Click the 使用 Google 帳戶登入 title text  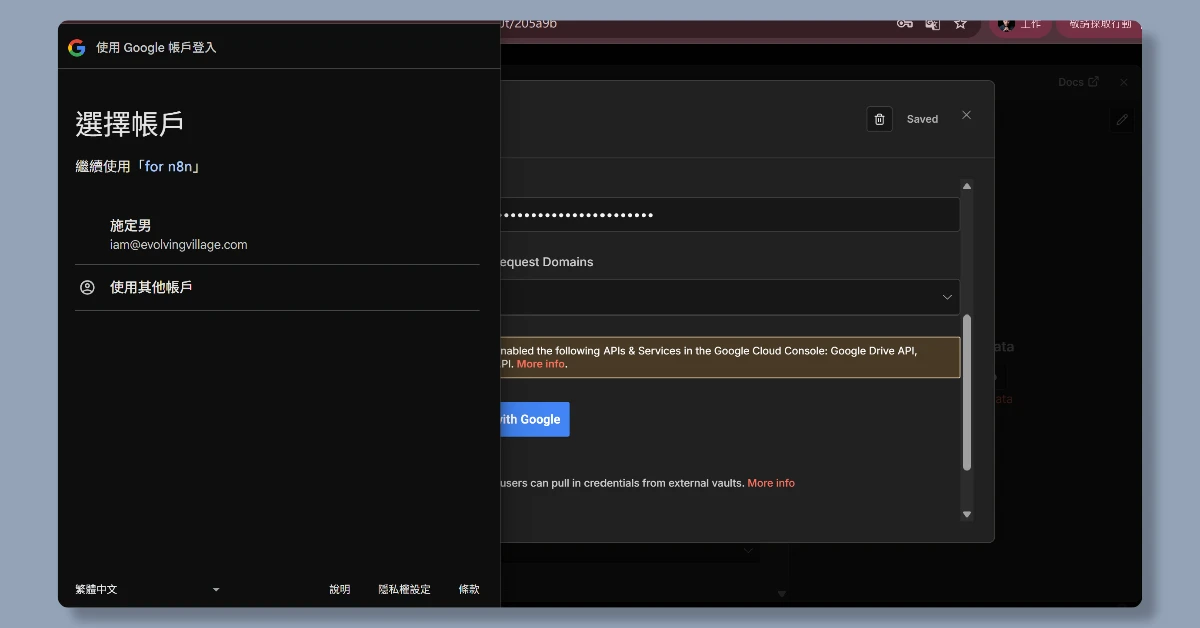[x=156, y=47]
